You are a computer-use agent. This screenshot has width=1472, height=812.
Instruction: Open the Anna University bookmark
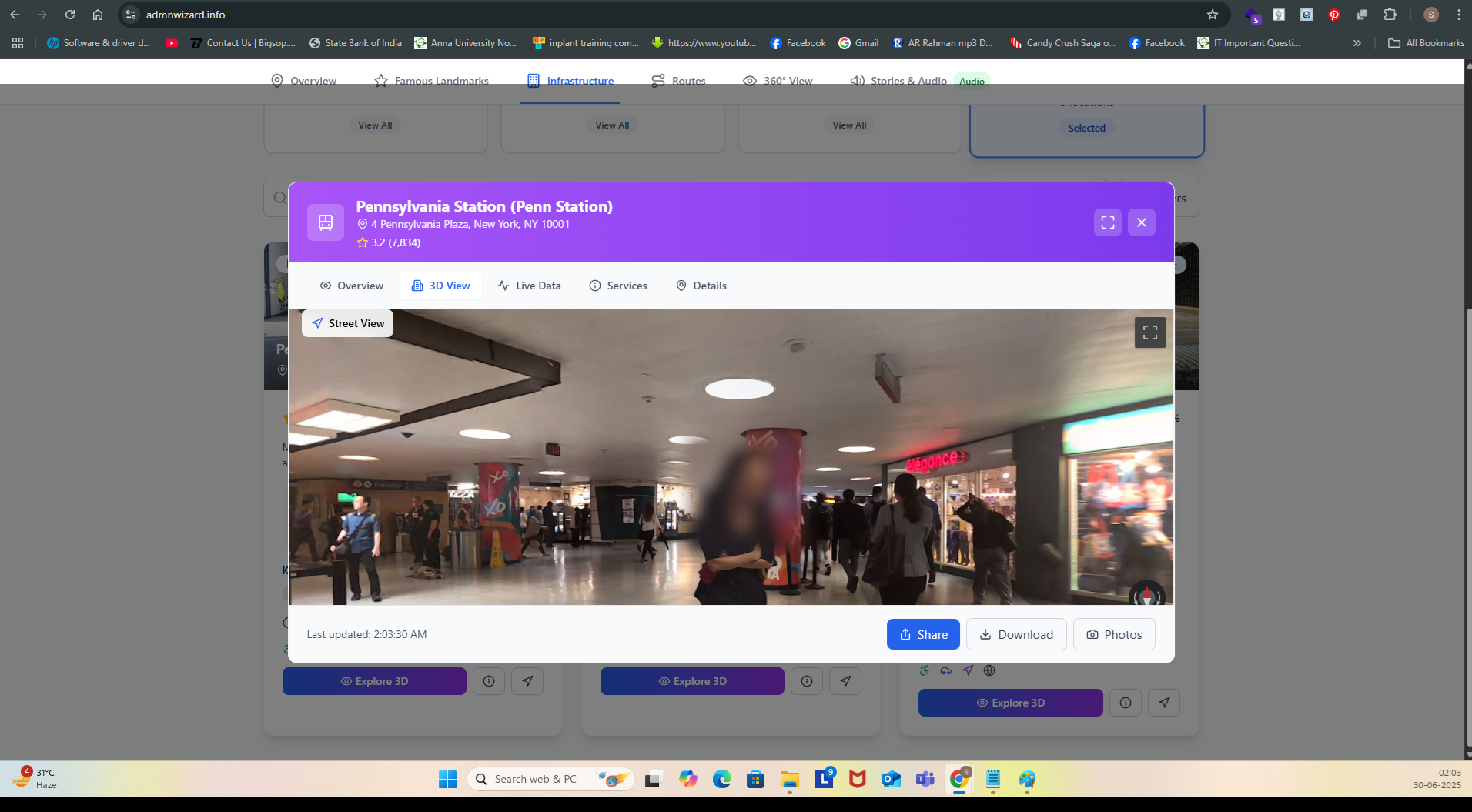coord(466,43)
